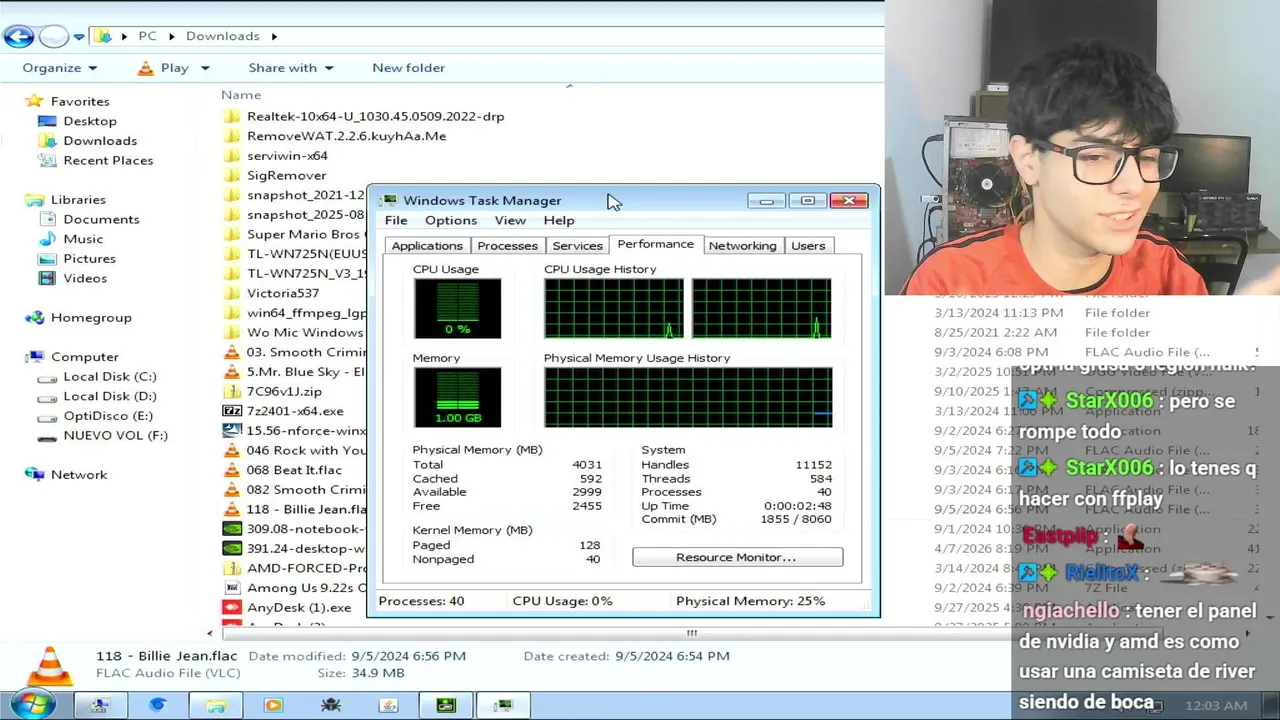Click the bug icon on the taskbar
Viewport: 1280px width, 720px height.
[331, 705]
